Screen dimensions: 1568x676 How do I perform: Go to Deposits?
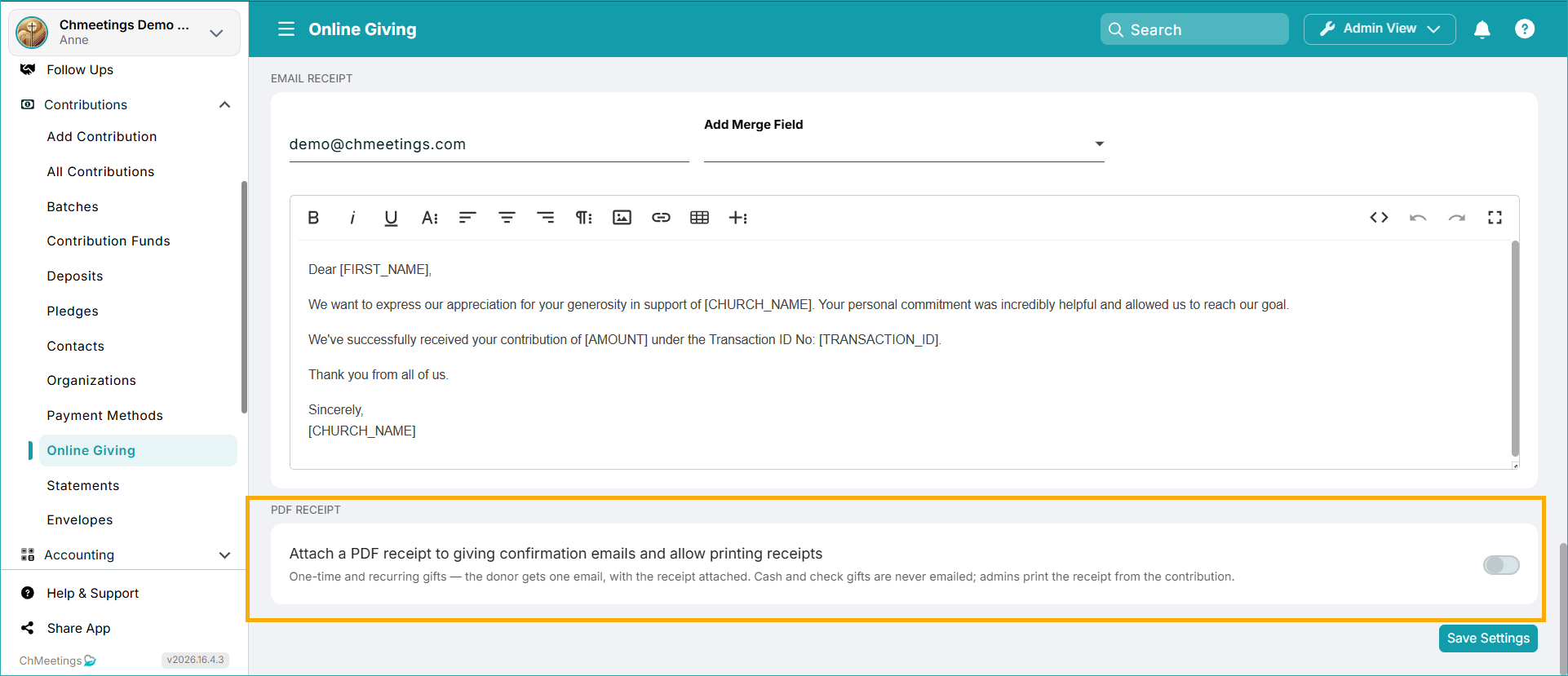point(75,276)
